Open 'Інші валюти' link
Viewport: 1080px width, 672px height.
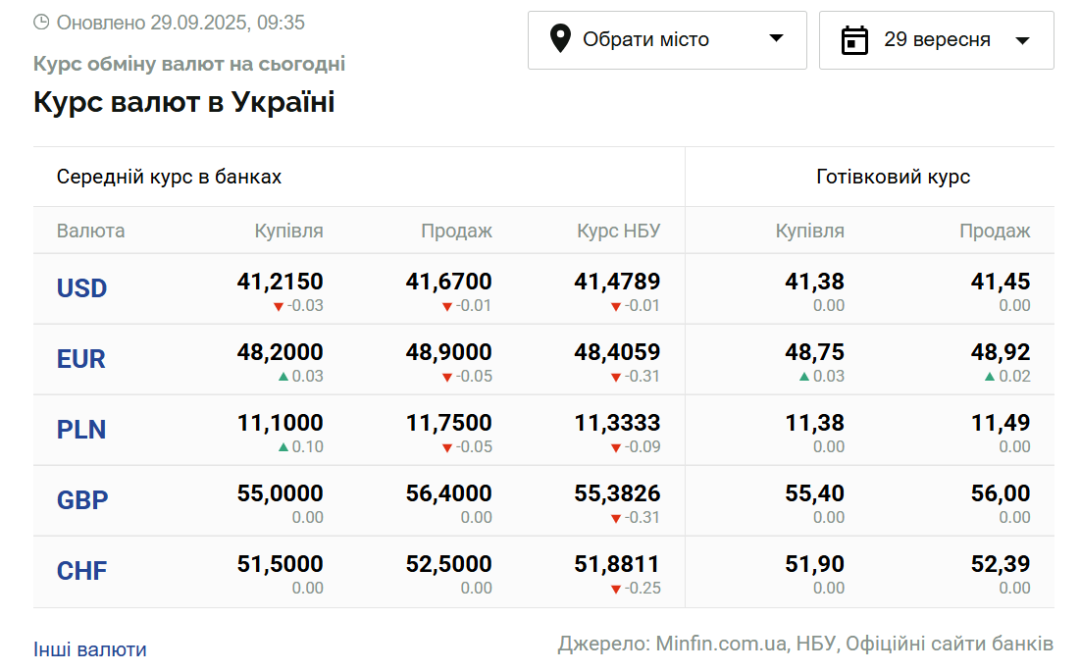click(90, 648)
